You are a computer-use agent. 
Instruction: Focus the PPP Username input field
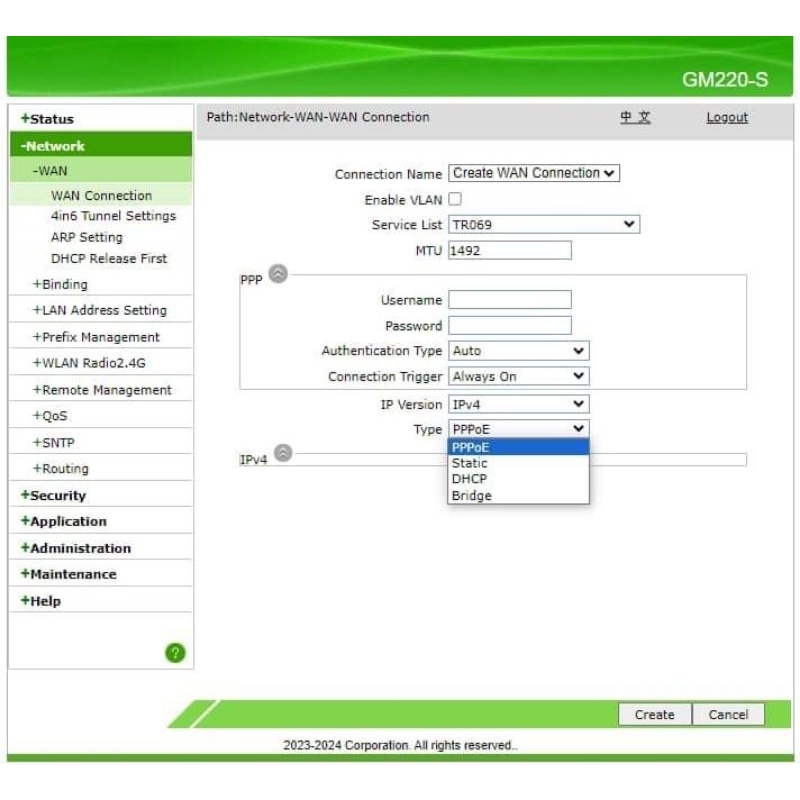(x=510, y=300)
